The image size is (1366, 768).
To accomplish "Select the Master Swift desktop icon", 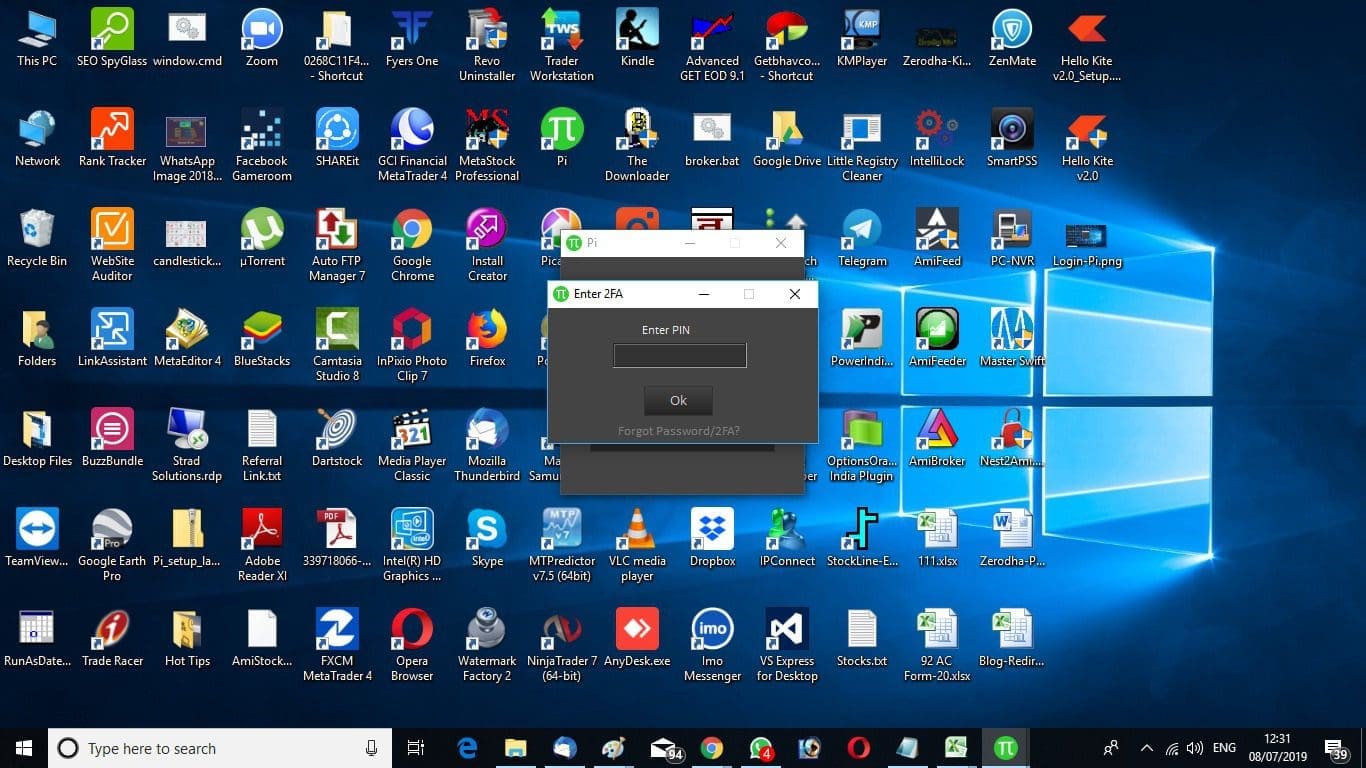I will pos(1012,338).
